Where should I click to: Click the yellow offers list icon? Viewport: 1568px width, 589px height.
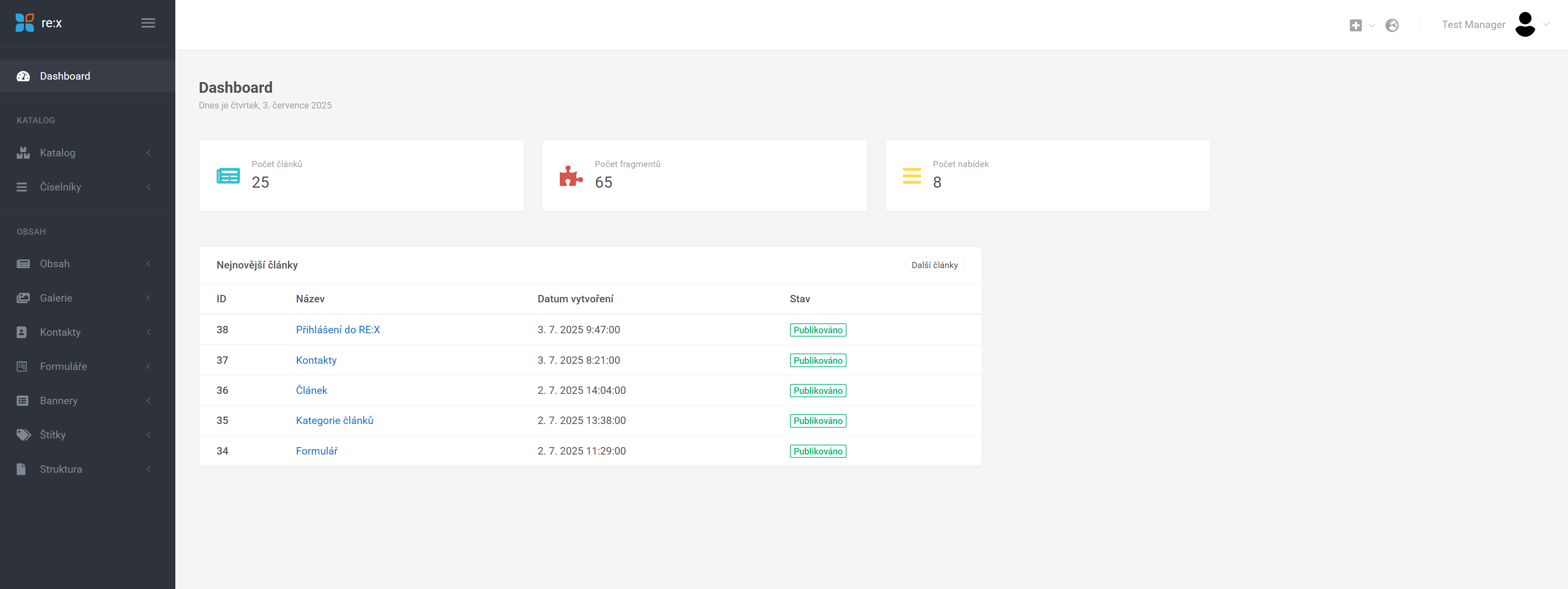(x=911, y=176)
